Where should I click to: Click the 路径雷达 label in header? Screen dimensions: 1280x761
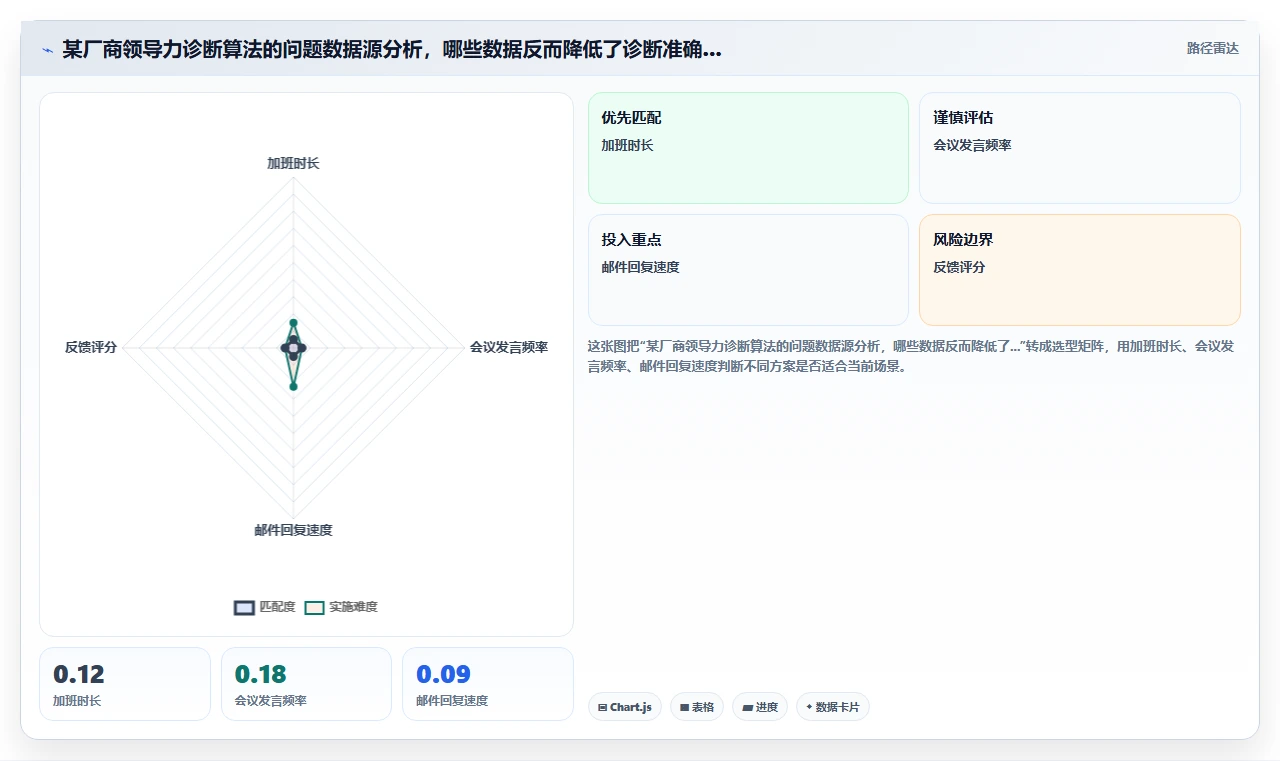(1212, 48)
